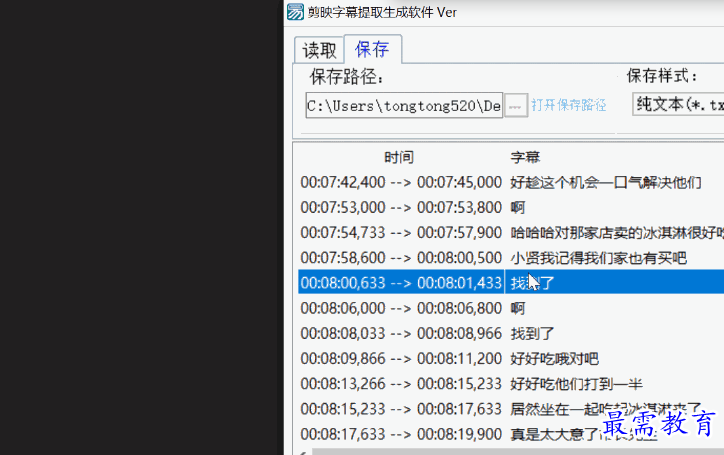The height and width of the screenshot is (455, 724).
Task: Select the 保存 tab
Action: (x=372, y=49)
